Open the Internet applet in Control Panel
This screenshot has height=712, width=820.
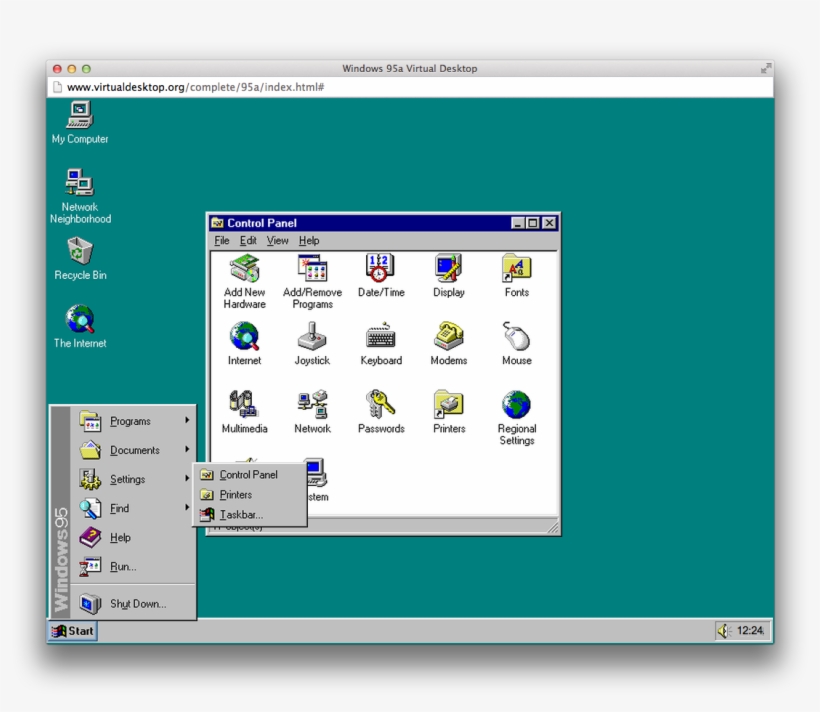tap(244, 344)
